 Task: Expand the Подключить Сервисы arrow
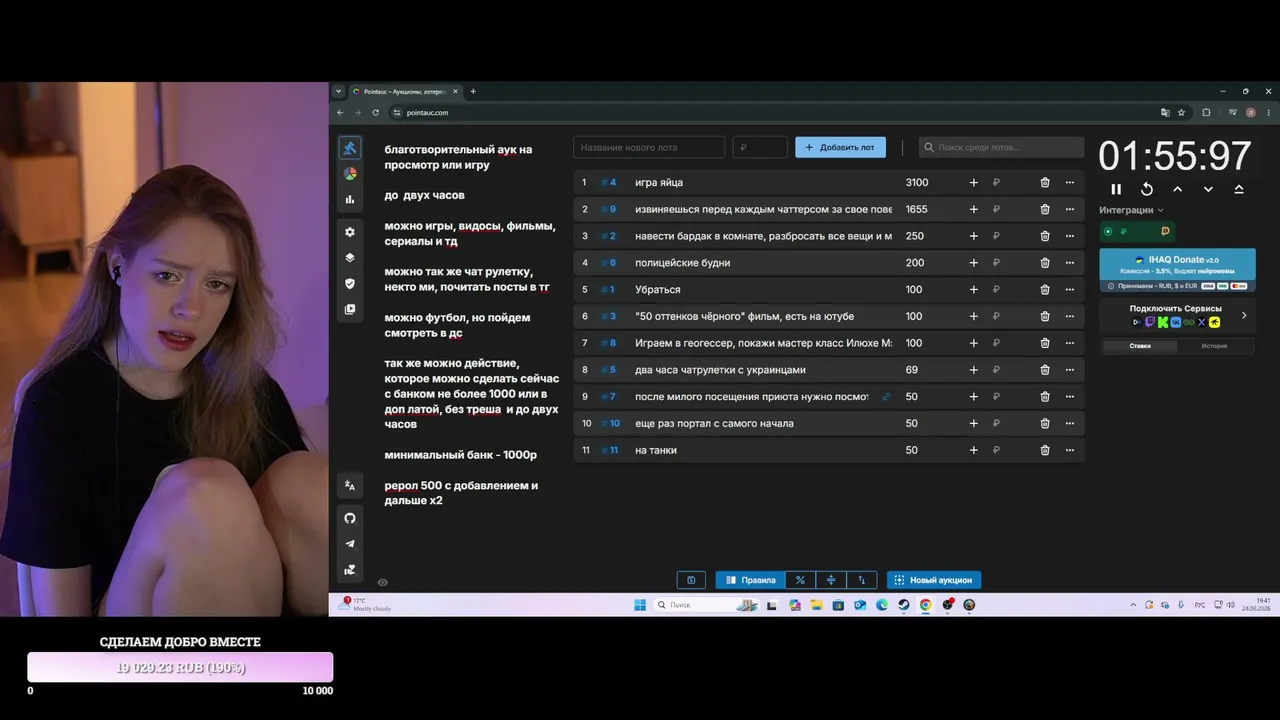pos(1244,315)
